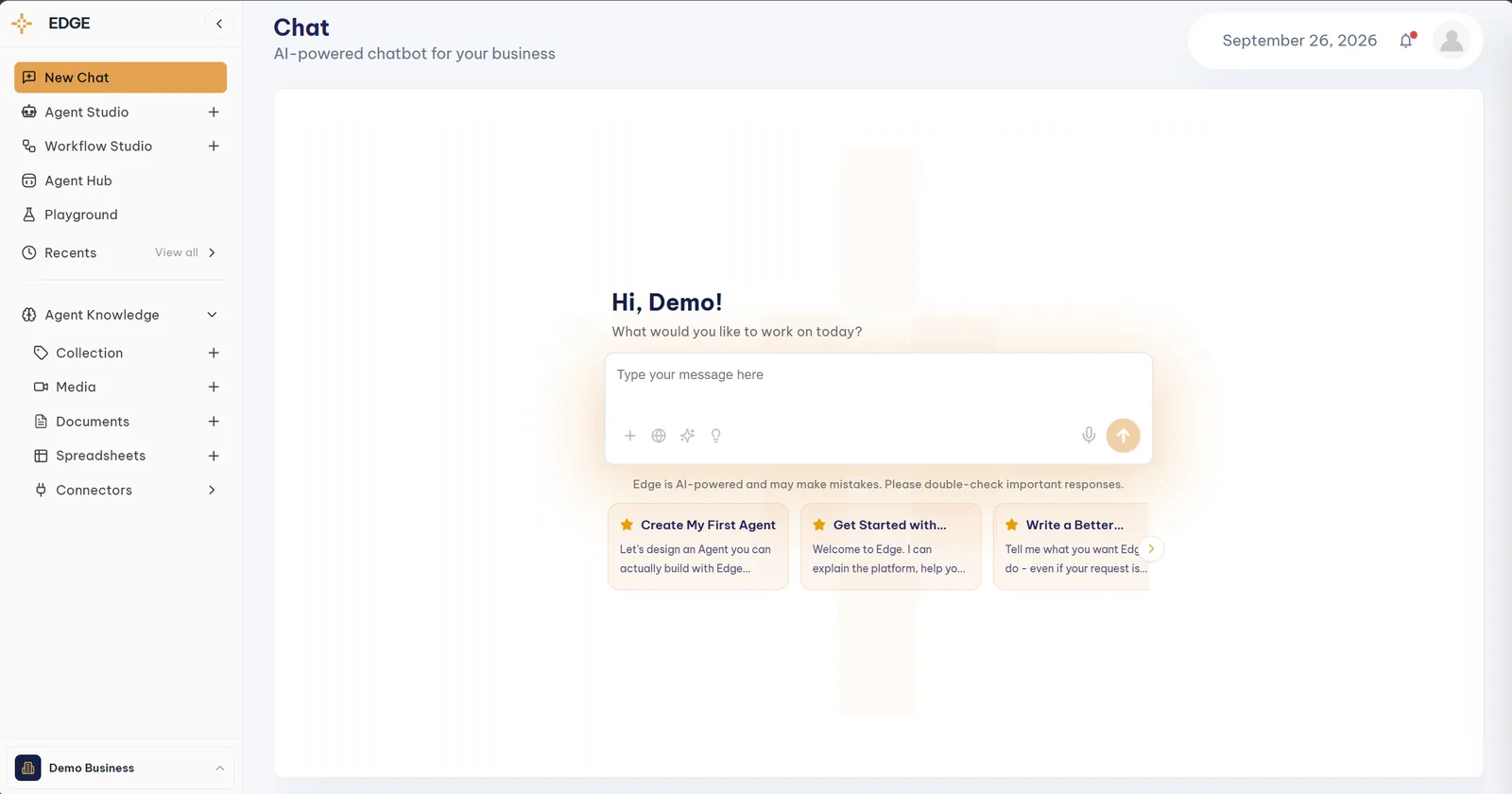1512x794 pixels.
Task: Collapse the sidebar with the chevron button
Action: pos(219,24)
